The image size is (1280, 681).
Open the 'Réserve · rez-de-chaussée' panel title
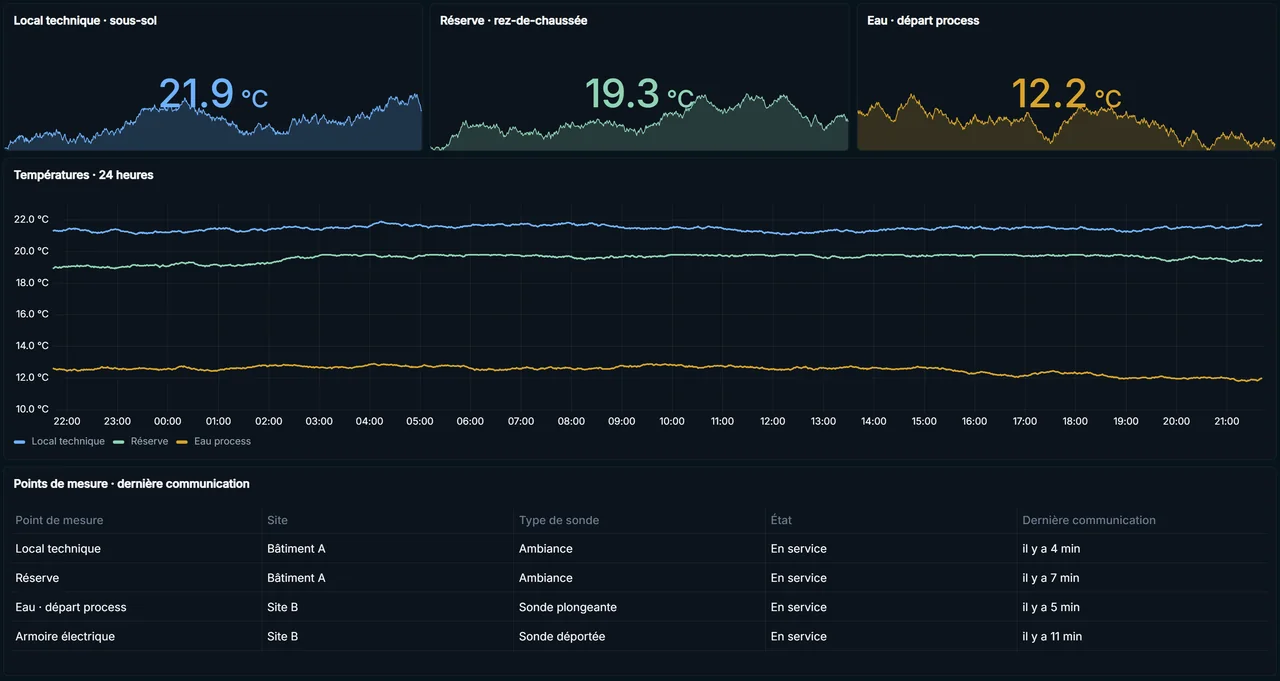(514, 20)
